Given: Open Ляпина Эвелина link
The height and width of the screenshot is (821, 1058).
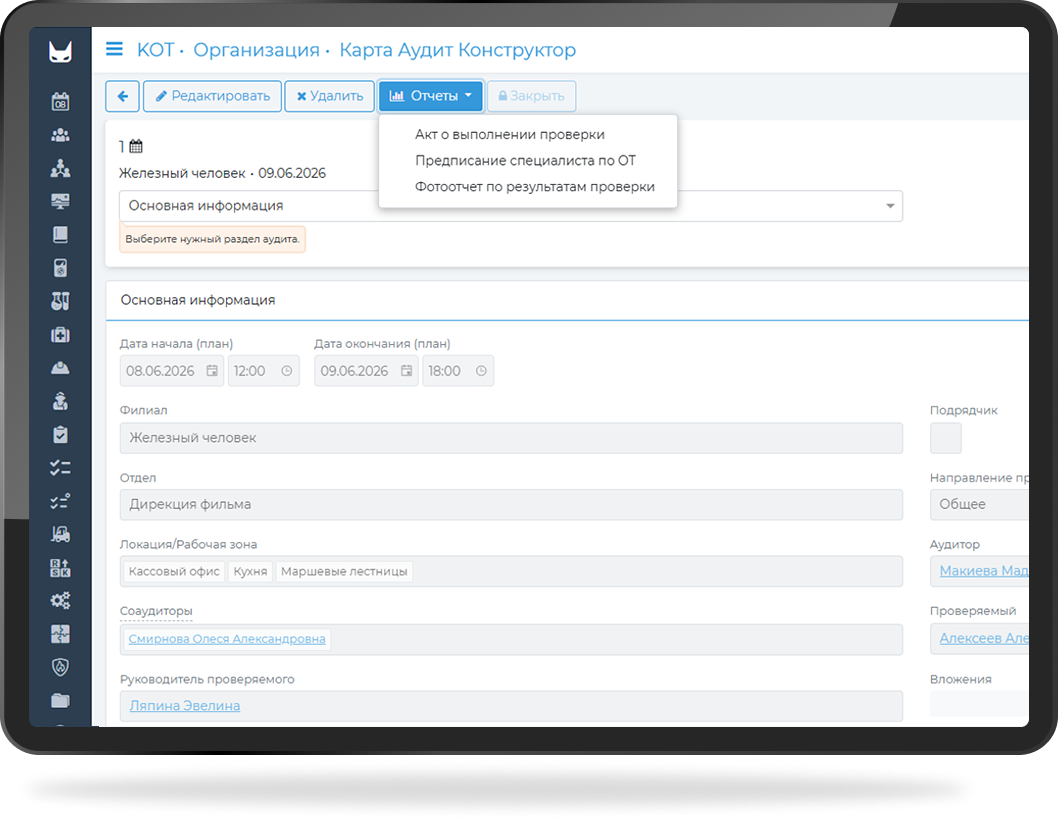Looking at the screenshot, I should (185, 706).
